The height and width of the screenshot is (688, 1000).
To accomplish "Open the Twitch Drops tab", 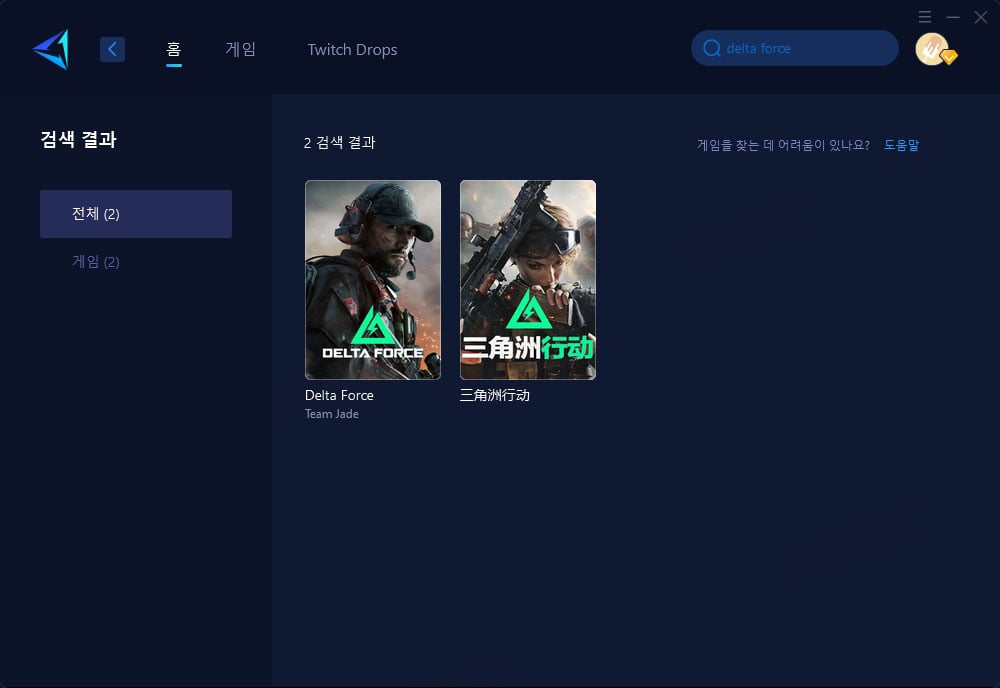I will [x=352, y=49].
